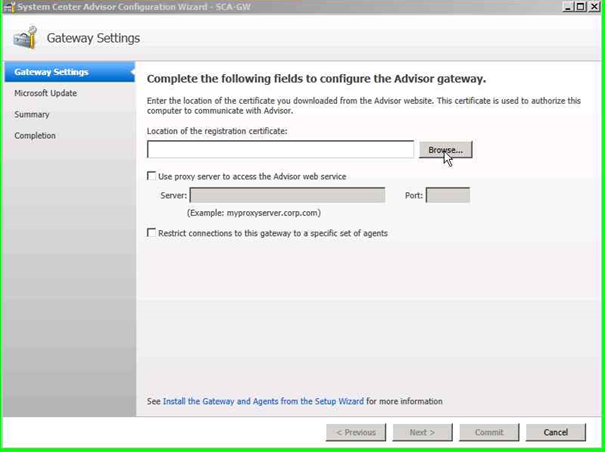
Task: Focus the registration certificate location field
Action: [280, 150]
